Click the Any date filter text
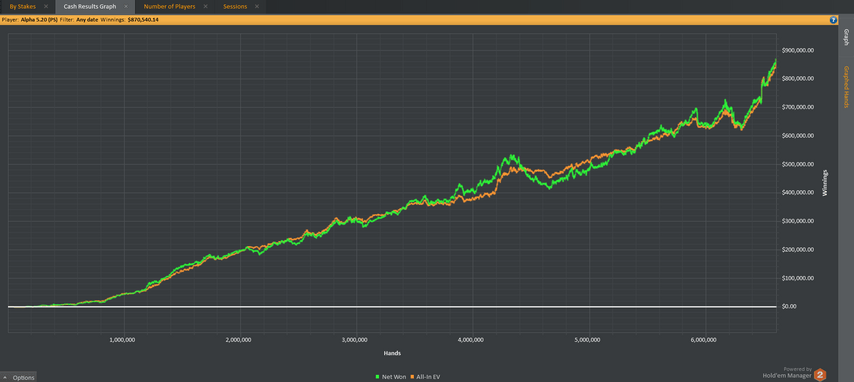This screenshot has width=854, height=382. click(x=88, y=20)
